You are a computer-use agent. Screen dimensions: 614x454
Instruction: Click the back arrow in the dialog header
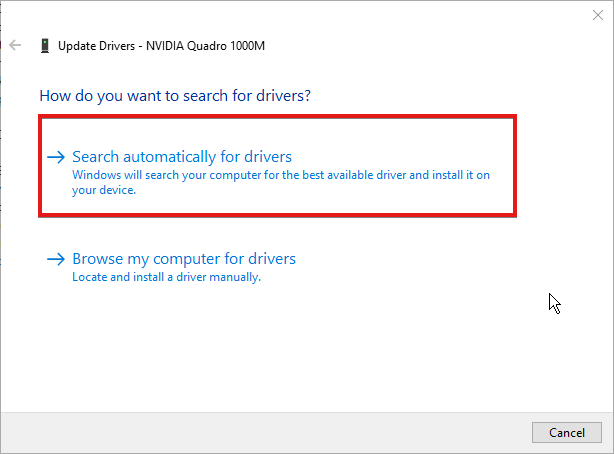click(x=15, y=45)
